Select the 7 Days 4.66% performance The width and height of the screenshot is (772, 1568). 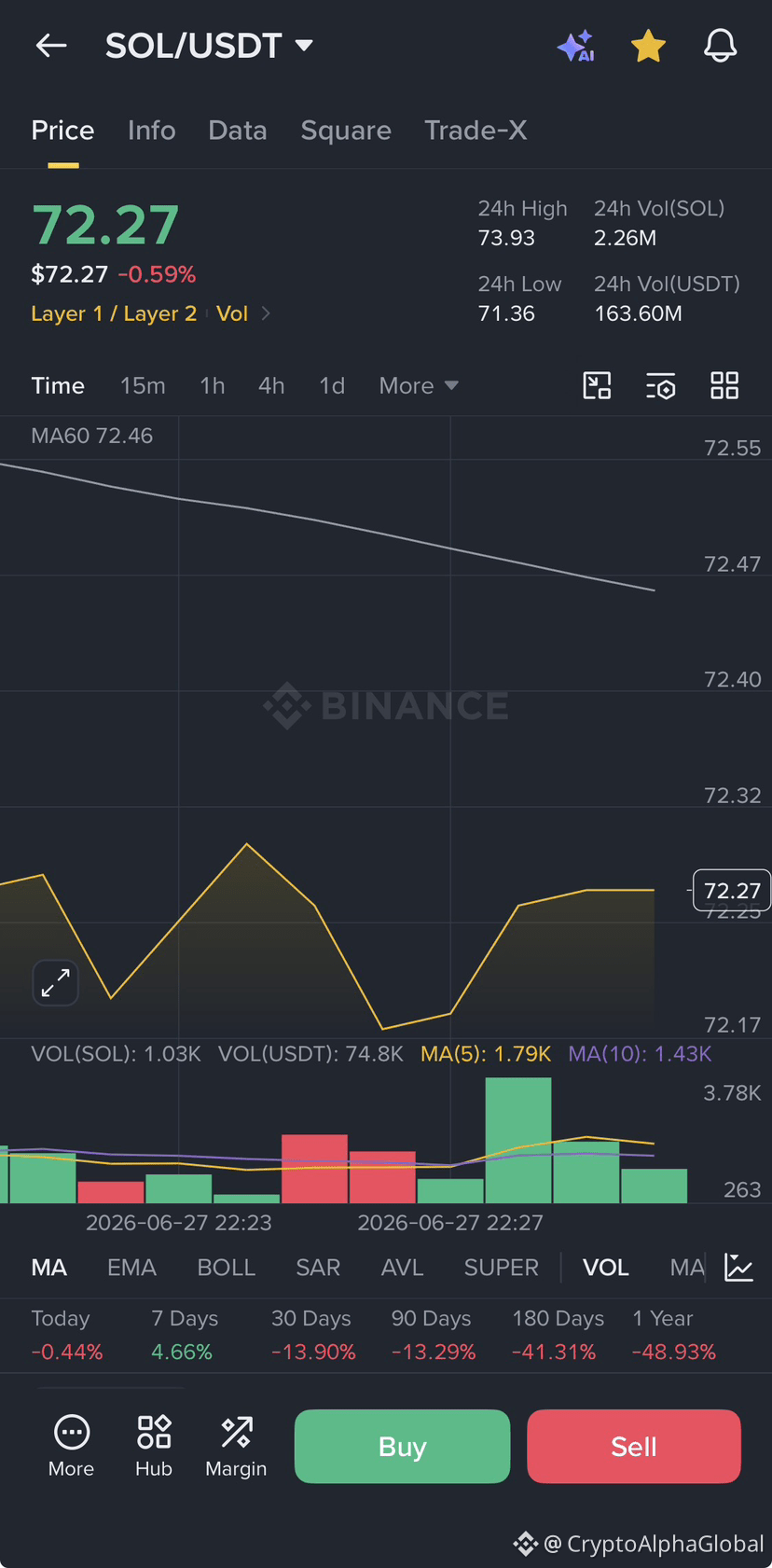pos(185,1335)
